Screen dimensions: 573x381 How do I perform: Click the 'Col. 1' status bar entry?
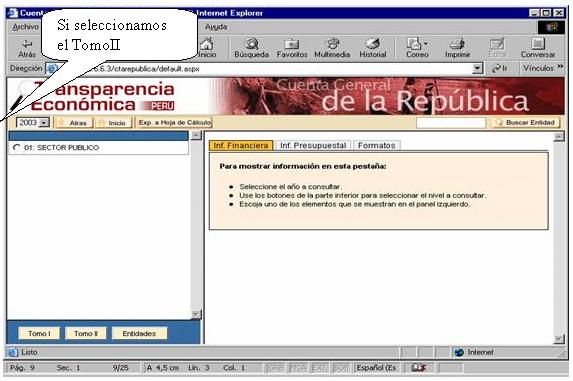point(234,367)
